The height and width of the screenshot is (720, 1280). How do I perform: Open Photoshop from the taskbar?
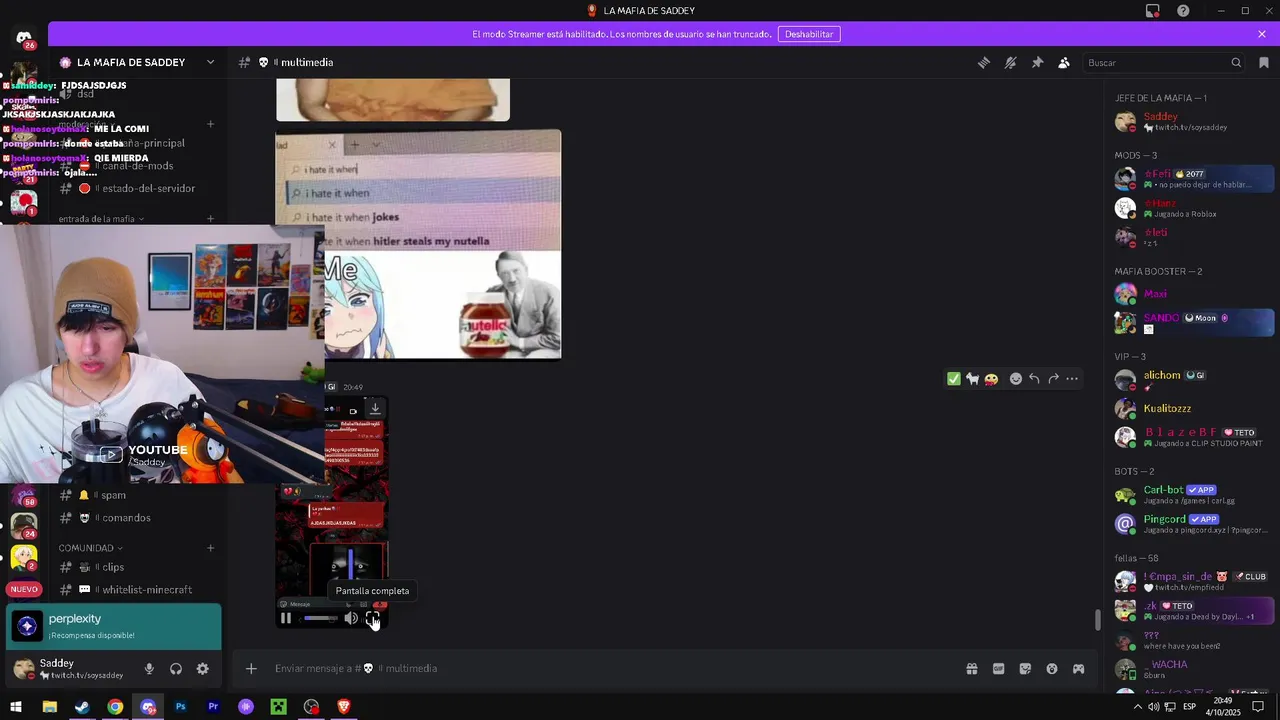coord(180,707)
